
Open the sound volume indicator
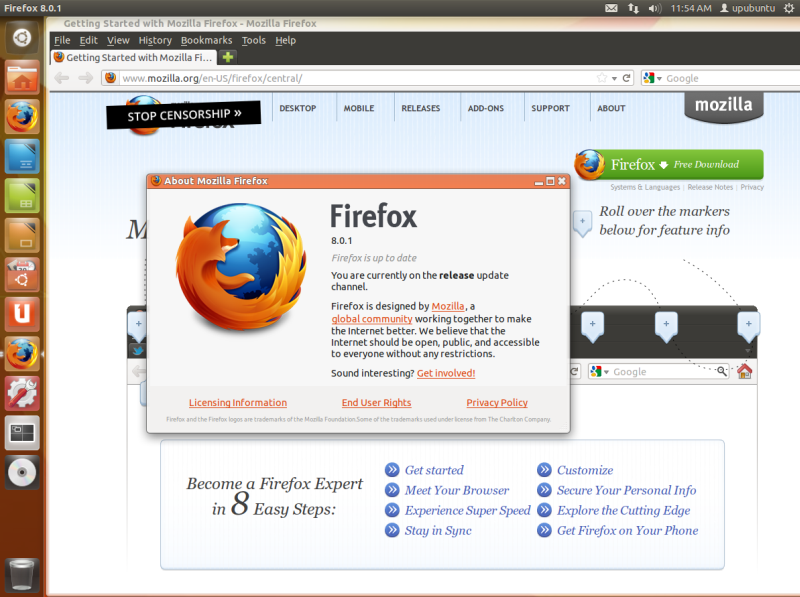(x=655, y=8)
